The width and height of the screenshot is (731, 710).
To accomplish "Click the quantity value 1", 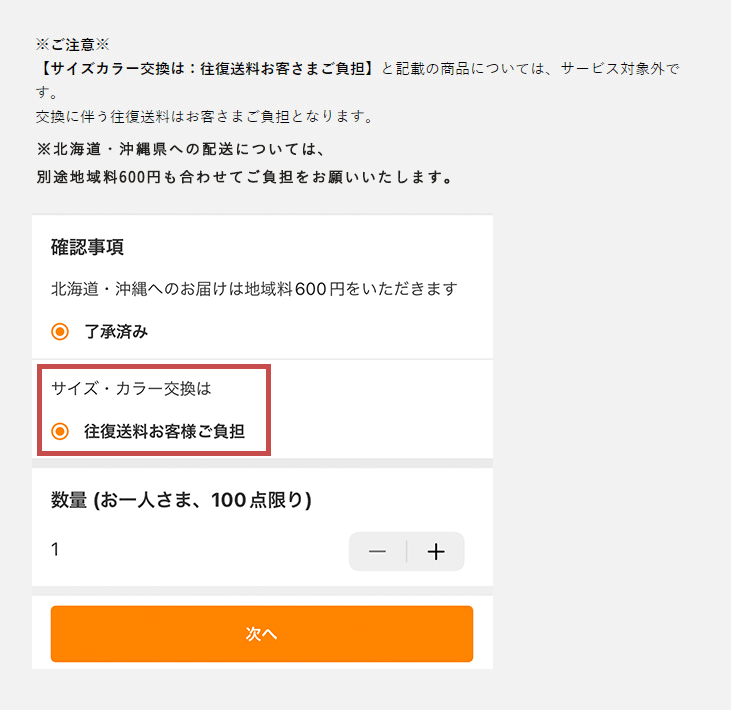I will click(x=55, y=549).
